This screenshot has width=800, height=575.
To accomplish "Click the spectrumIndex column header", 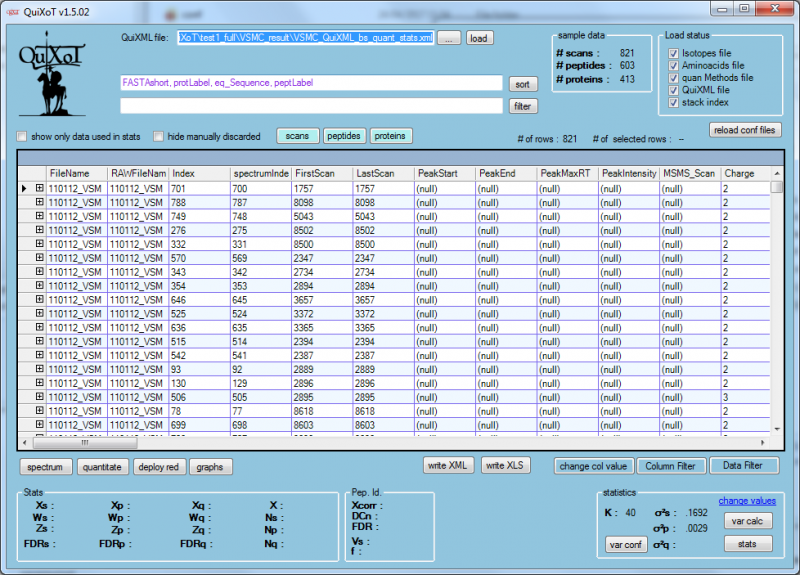I will (x=261, y=173).
